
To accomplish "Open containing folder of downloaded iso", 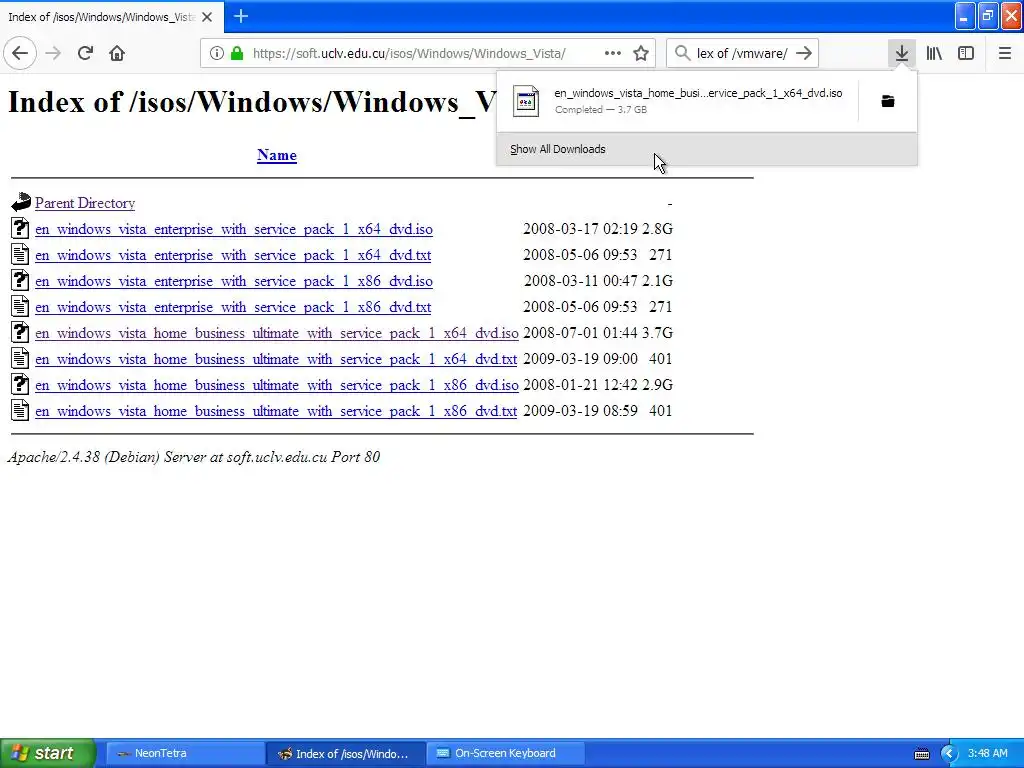I will pyautogui.click(x=888, y=101).
